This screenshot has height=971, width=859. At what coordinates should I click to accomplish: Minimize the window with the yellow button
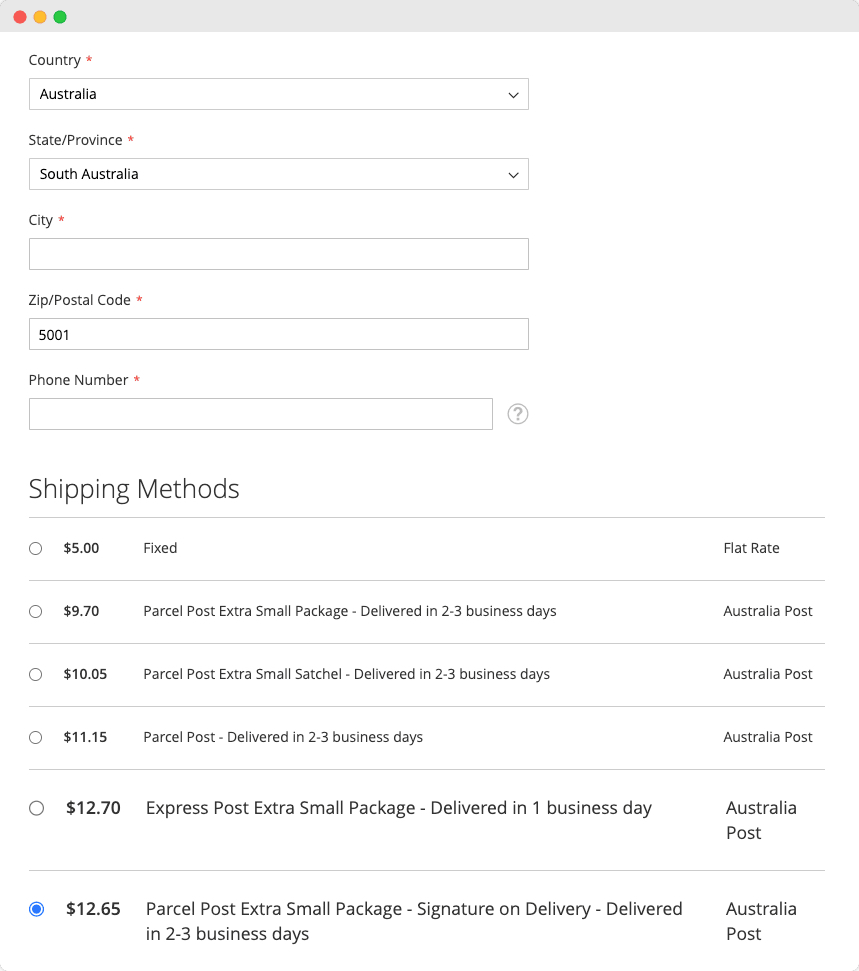pos(40,17)
